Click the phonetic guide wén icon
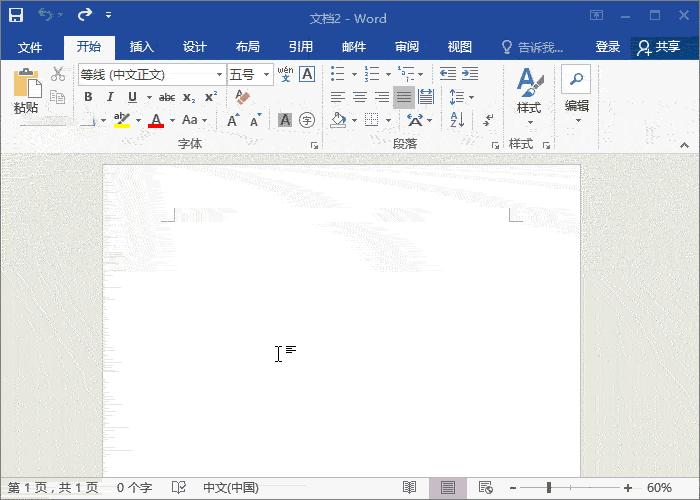The height and width of the screenshot is (500, 700). coord(285,74)
